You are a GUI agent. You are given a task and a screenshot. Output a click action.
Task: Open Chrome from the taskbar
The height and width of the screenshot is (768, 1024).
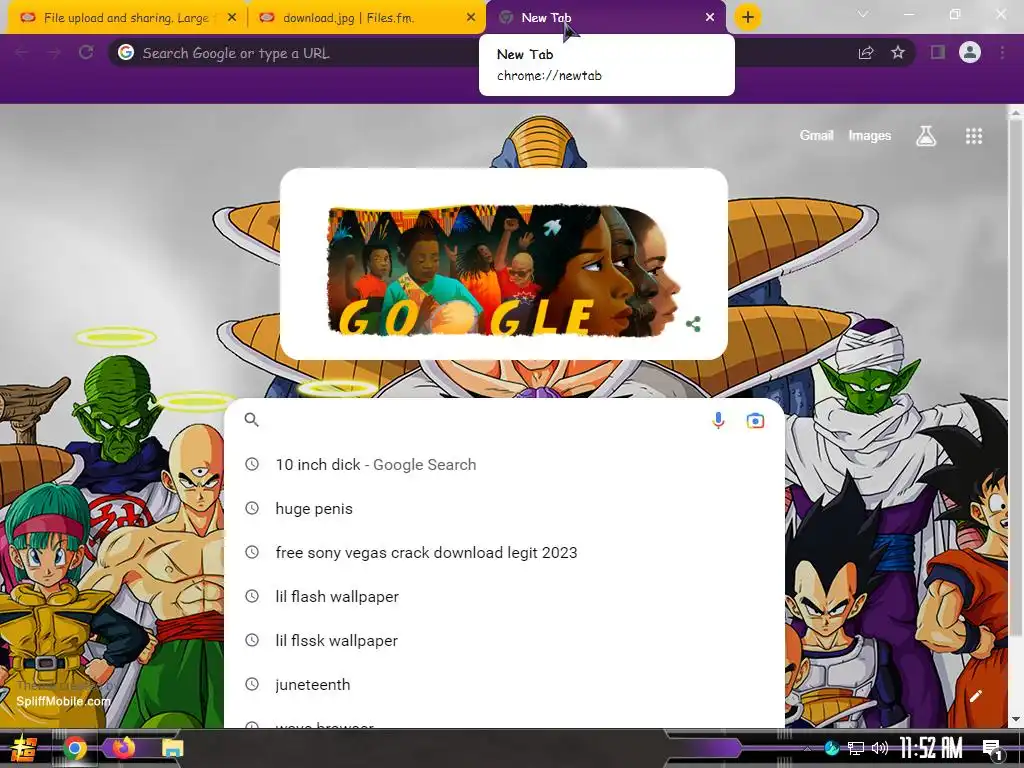coord(74,748)
